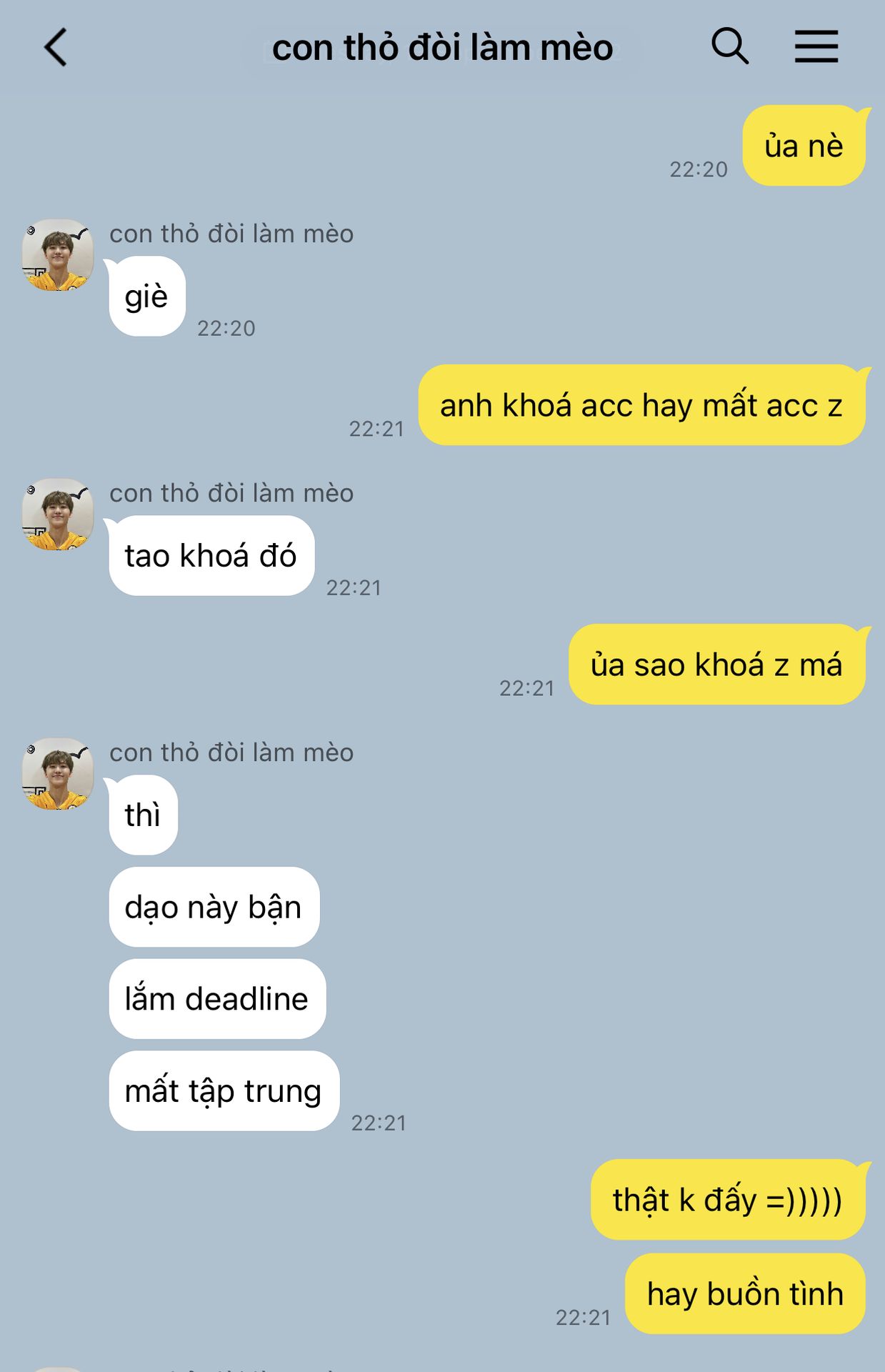Tap the chat title 'con thỏ đòi làm mèo'
This screenshot has width=885, height=1372.
pyautogui.click(x=442, y=48)
